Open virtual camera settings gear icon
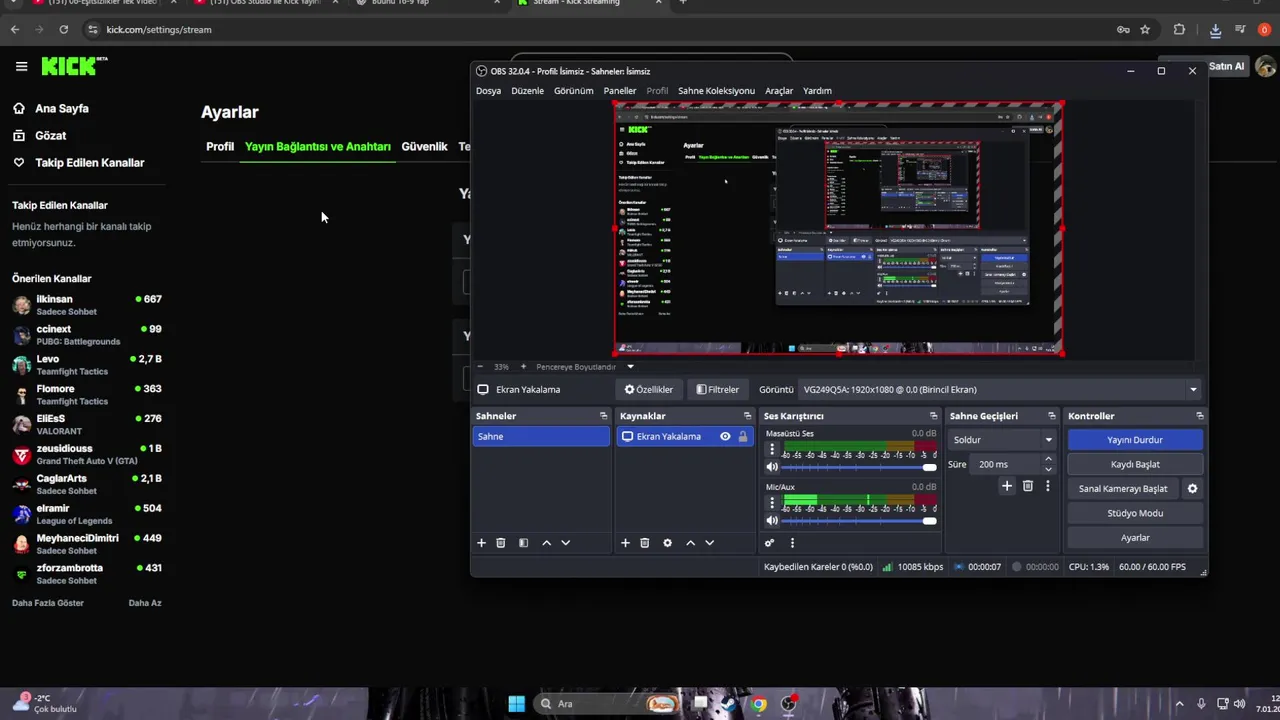 click(1192, 489)
